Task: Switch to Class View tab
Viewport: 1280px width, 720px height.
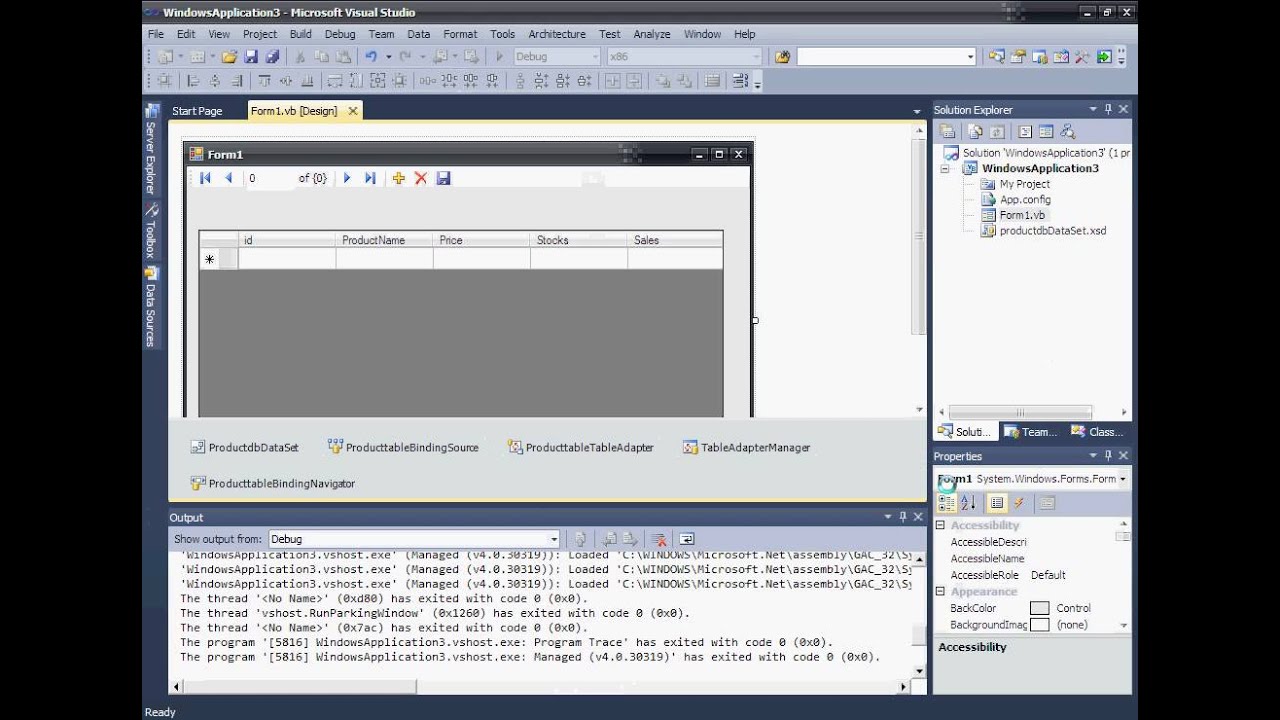Action: tap(1097, 432)
